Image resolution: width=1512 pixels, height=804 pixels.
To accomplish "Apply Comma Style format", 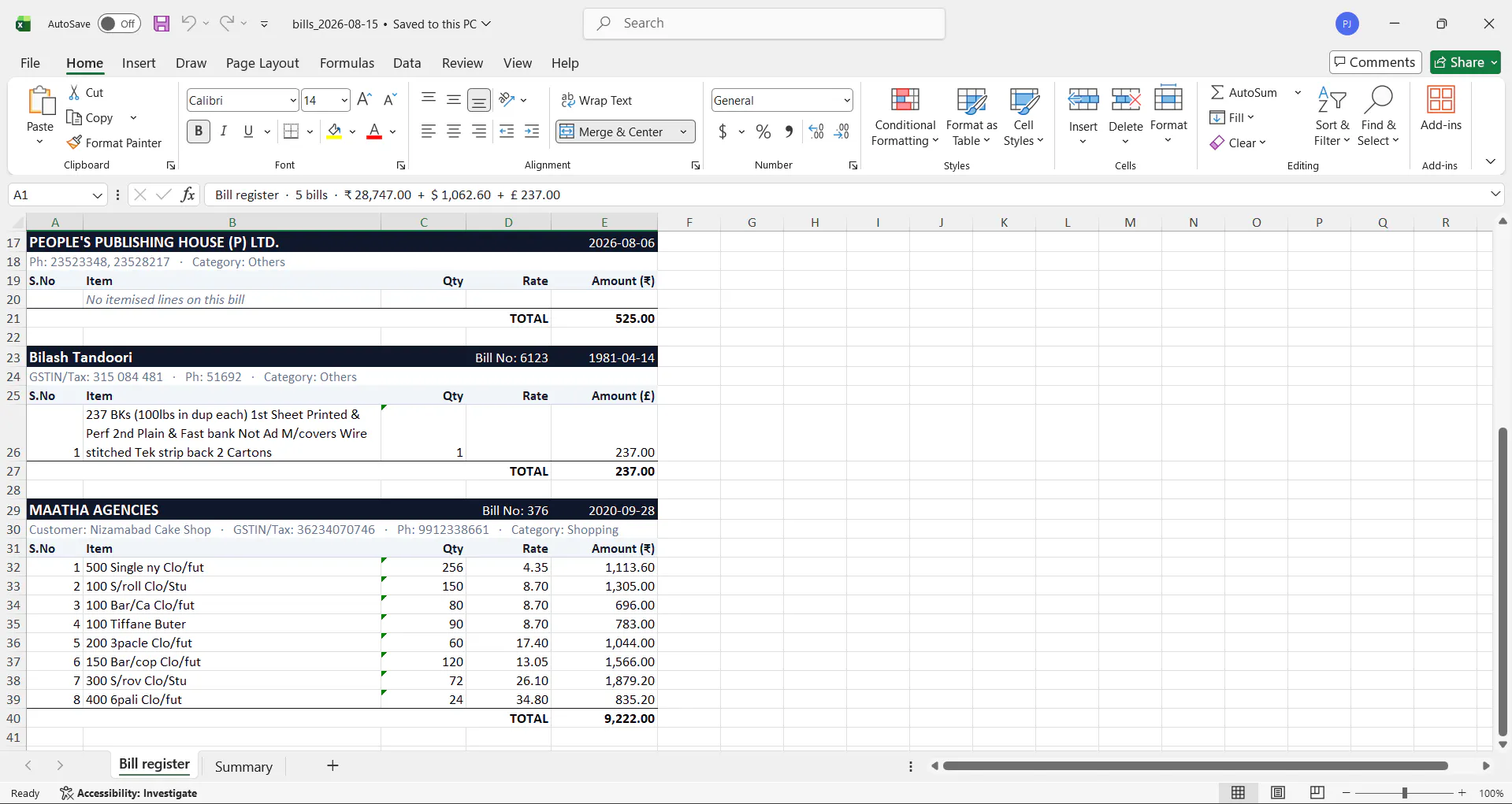I will 789,132.
